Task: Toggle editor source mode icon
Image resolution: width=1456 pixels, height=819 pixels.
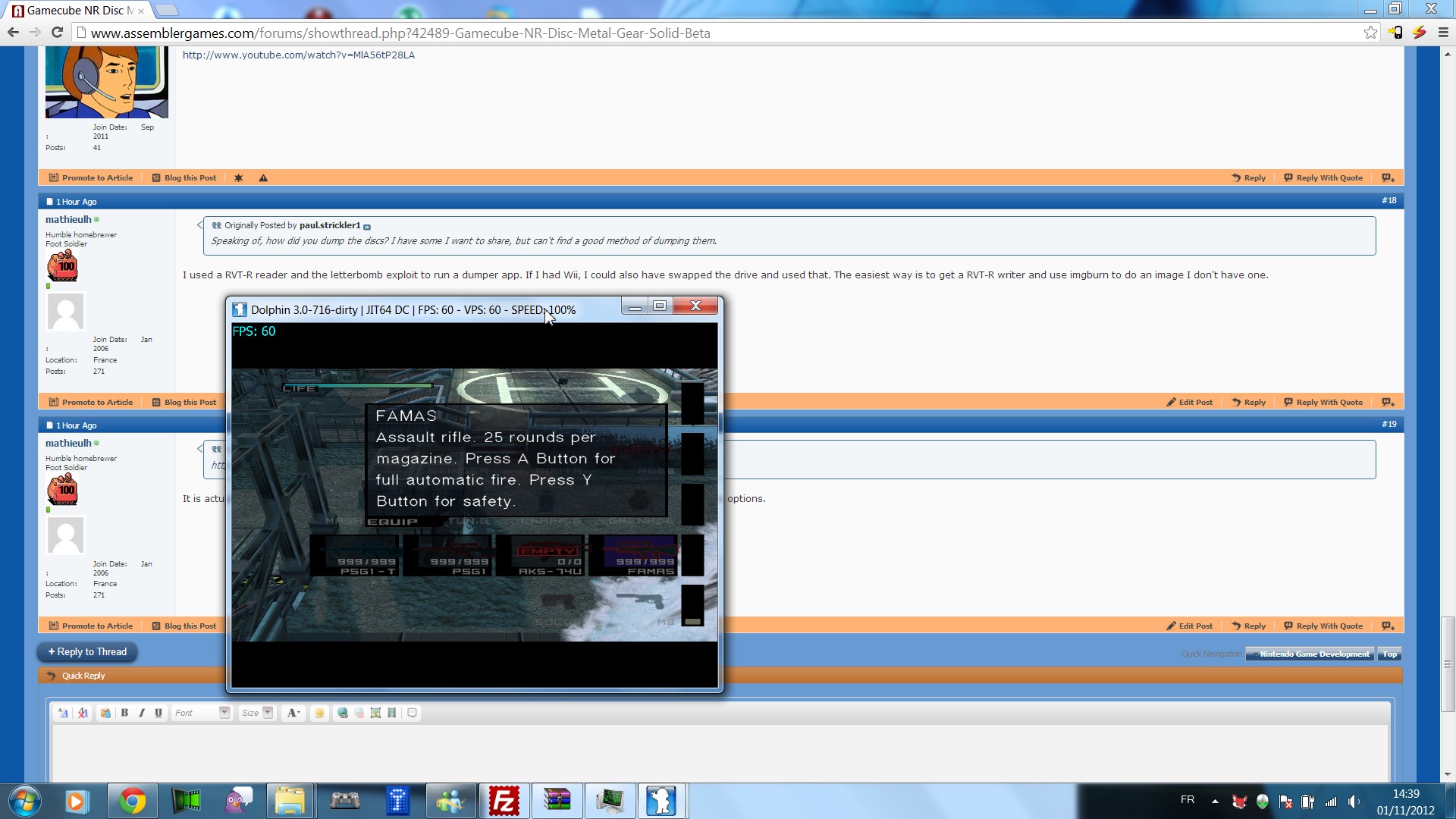Action: coord(63,713)
